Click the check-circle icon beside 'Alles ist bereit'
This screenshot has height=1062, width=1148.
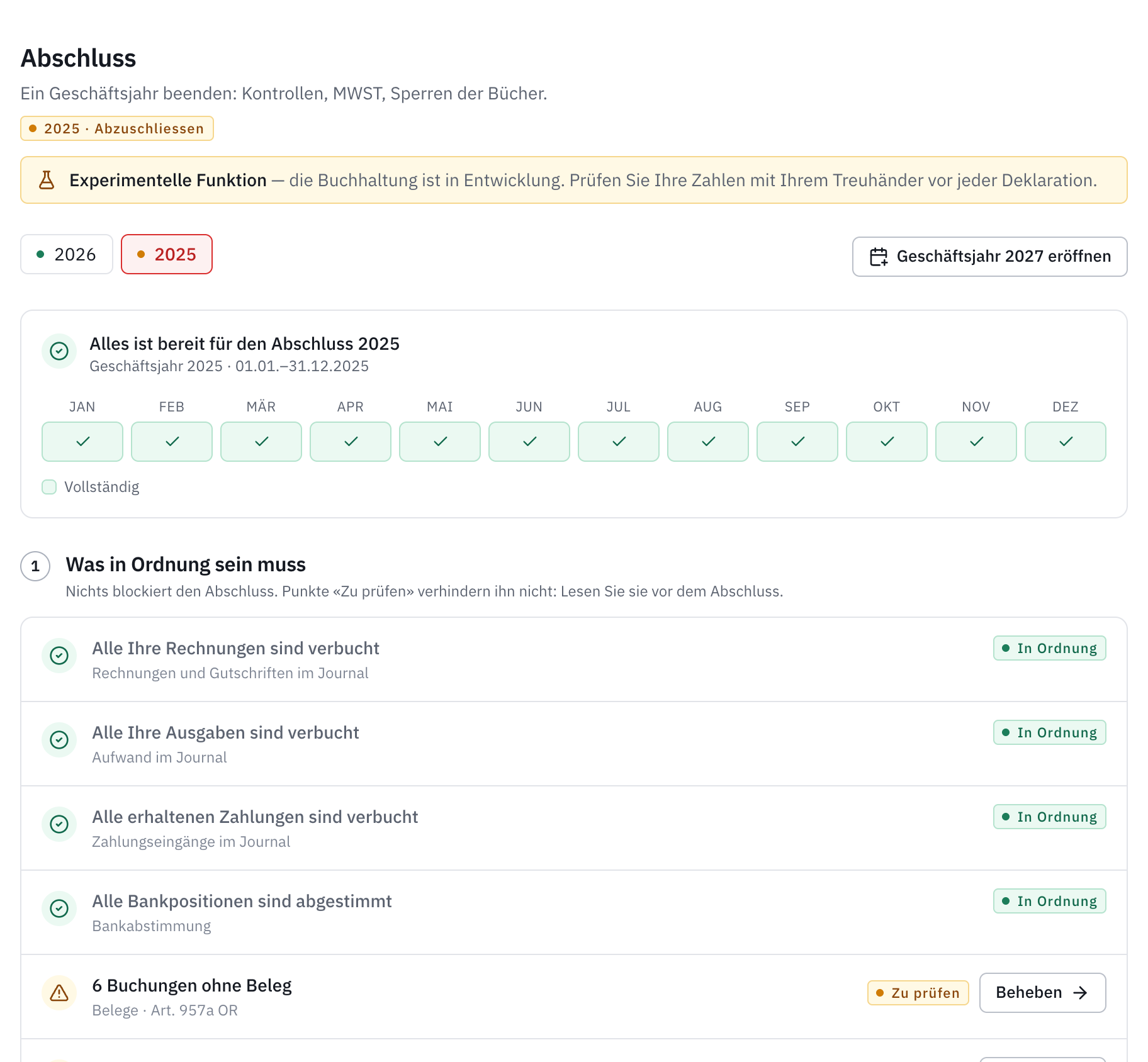[x=59, y=351]
